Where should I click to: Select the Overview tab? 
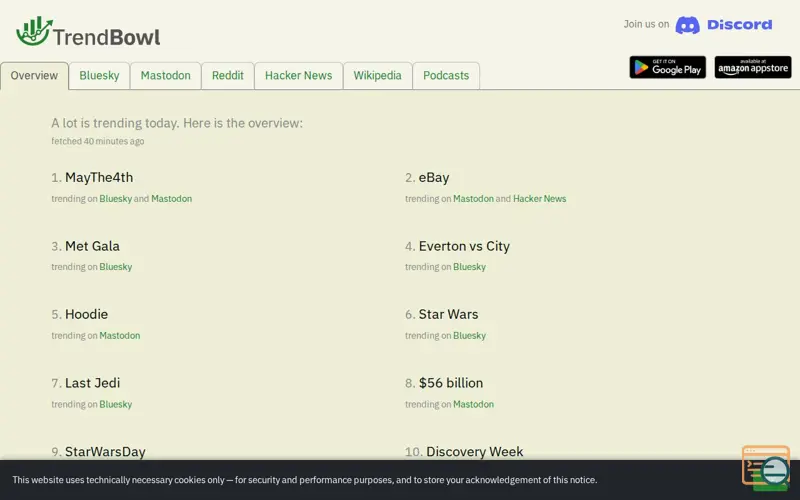[x=34, y=76]
